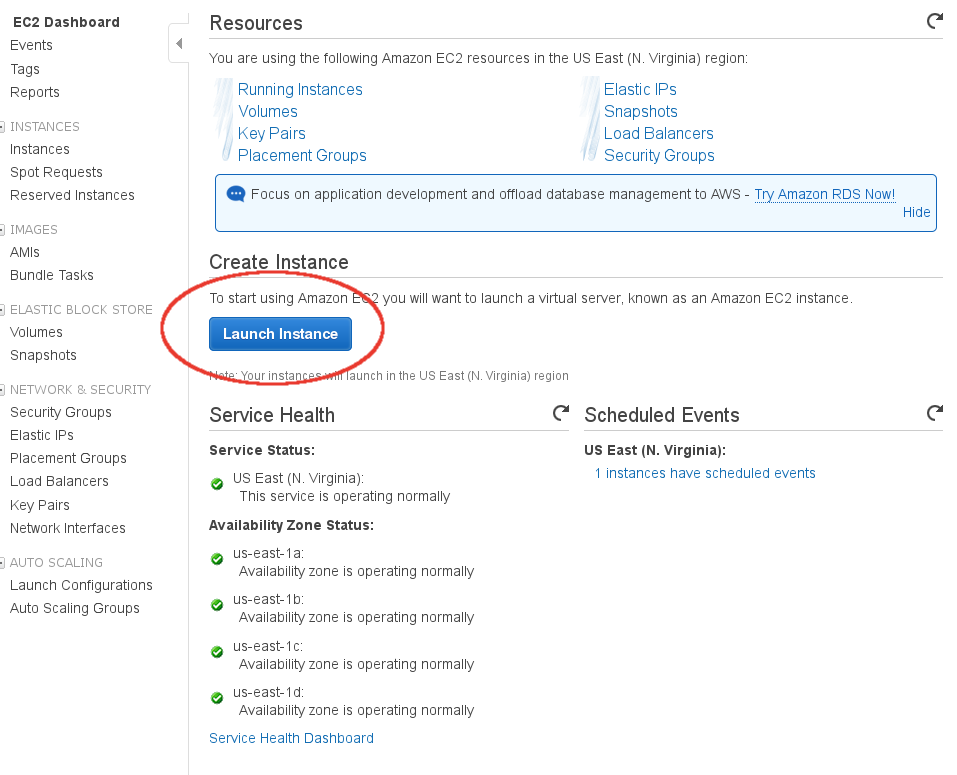The image size is (957, 775).
Task: Open Key Pairs in the sidebar
Action: pyautogui.click(x=40, y=505)
